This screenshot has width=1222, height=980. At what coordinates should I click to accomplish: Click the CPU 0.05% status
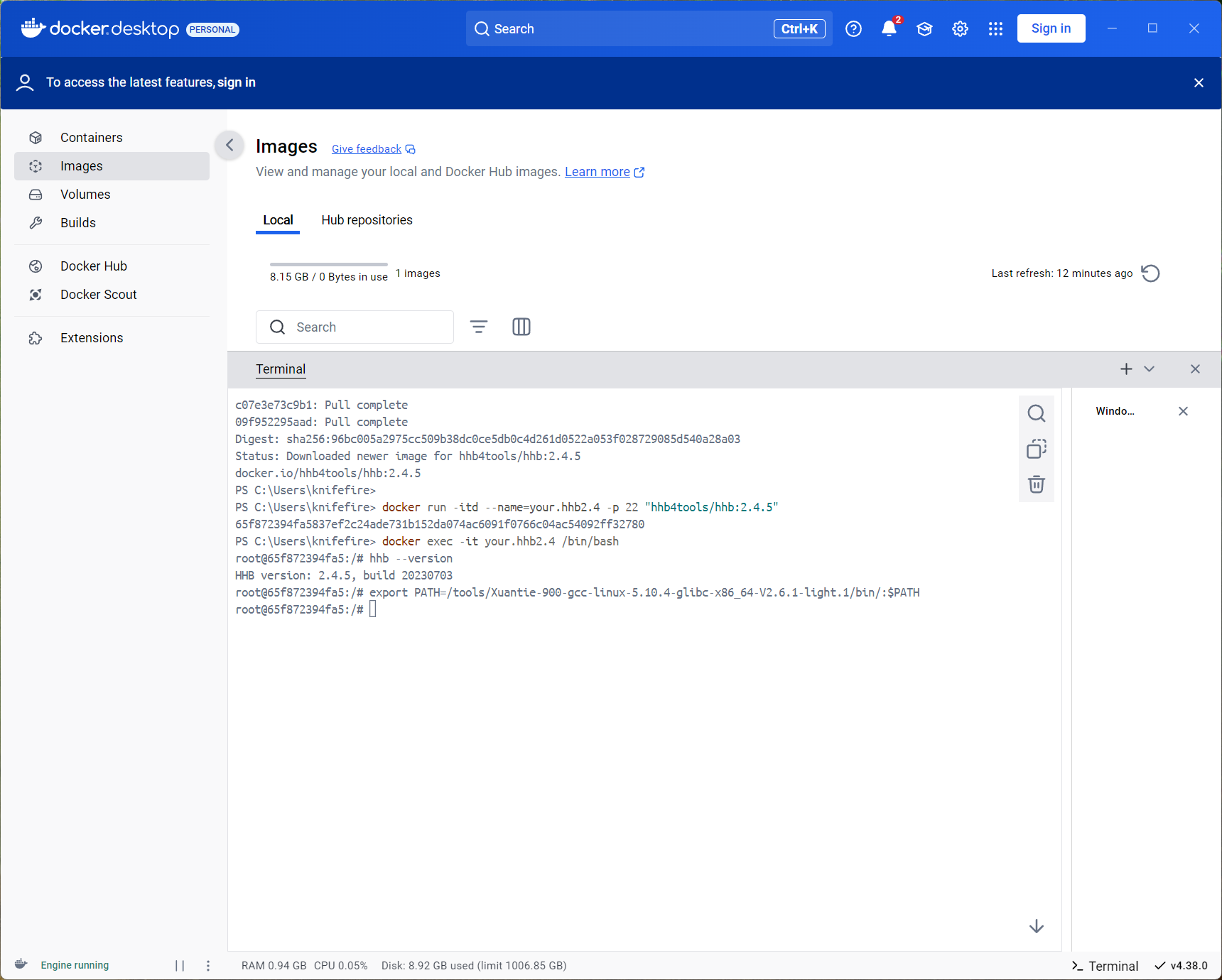click(341, 966)
